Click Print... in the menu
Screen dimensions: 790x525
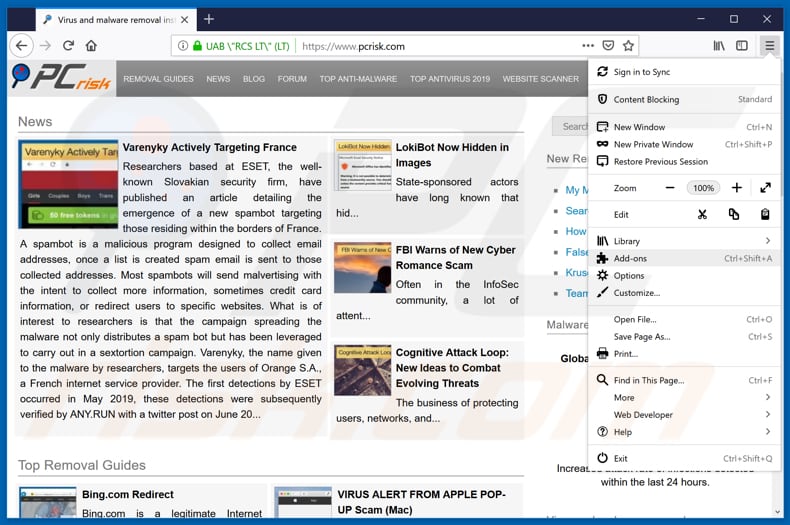[x=684, y=354]
